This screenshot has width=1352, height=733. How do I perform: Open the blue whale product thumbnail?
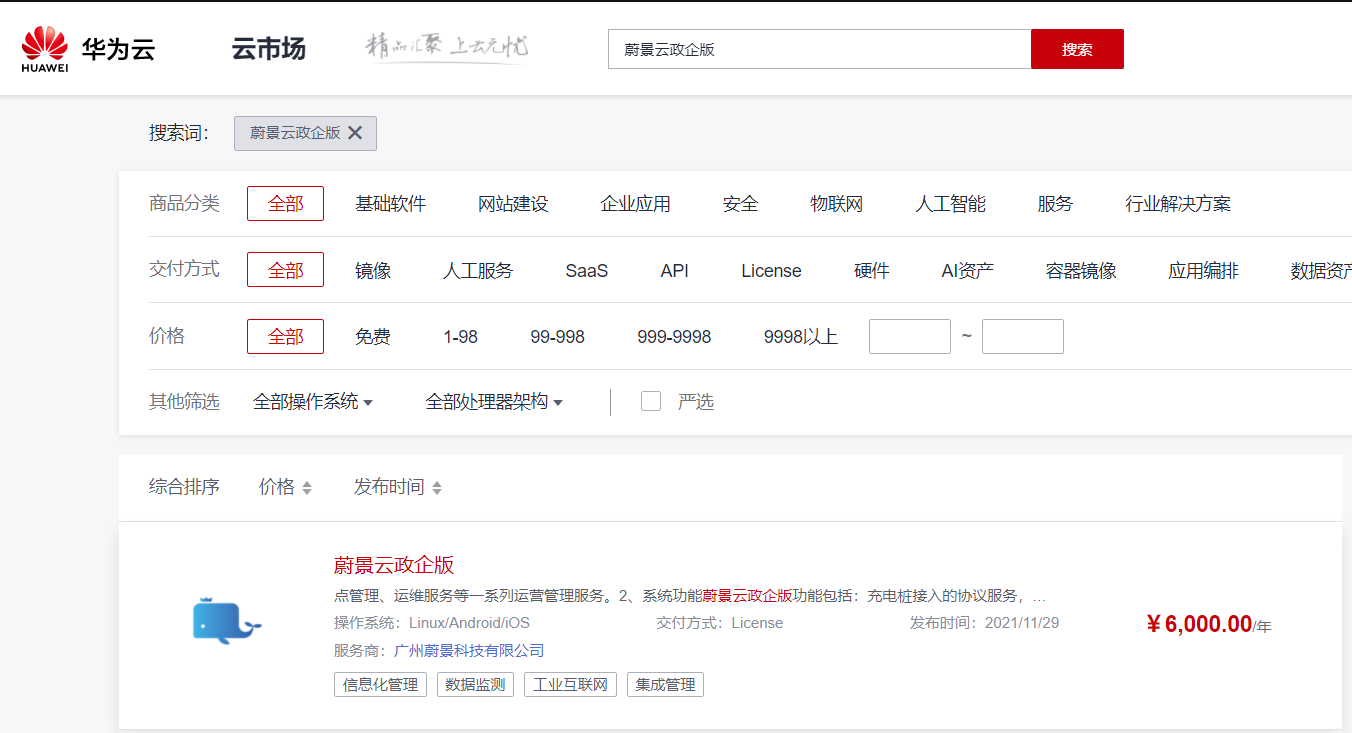226,621
